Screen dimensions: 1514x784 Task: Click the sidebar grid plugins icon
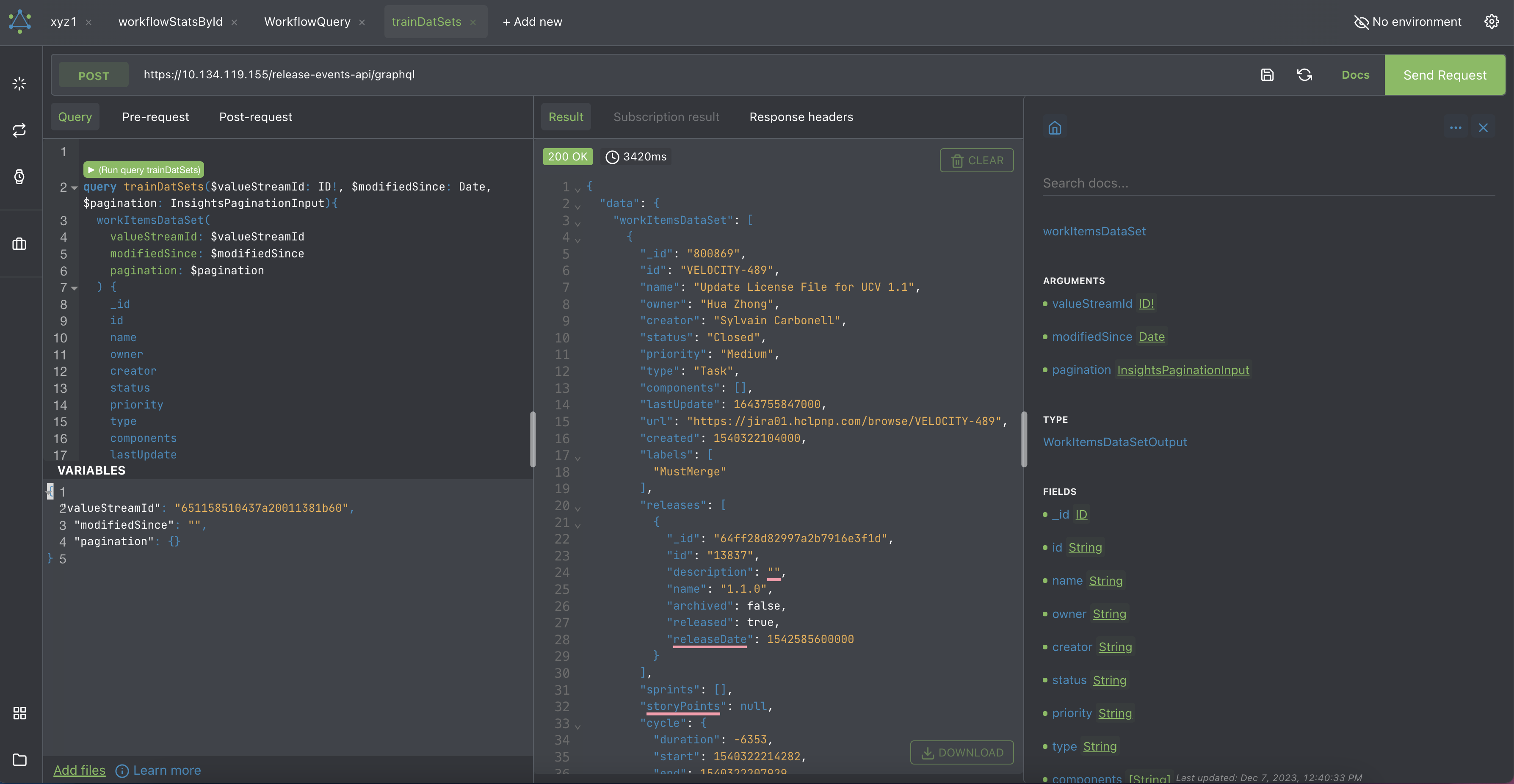click(x=19, y=713)
